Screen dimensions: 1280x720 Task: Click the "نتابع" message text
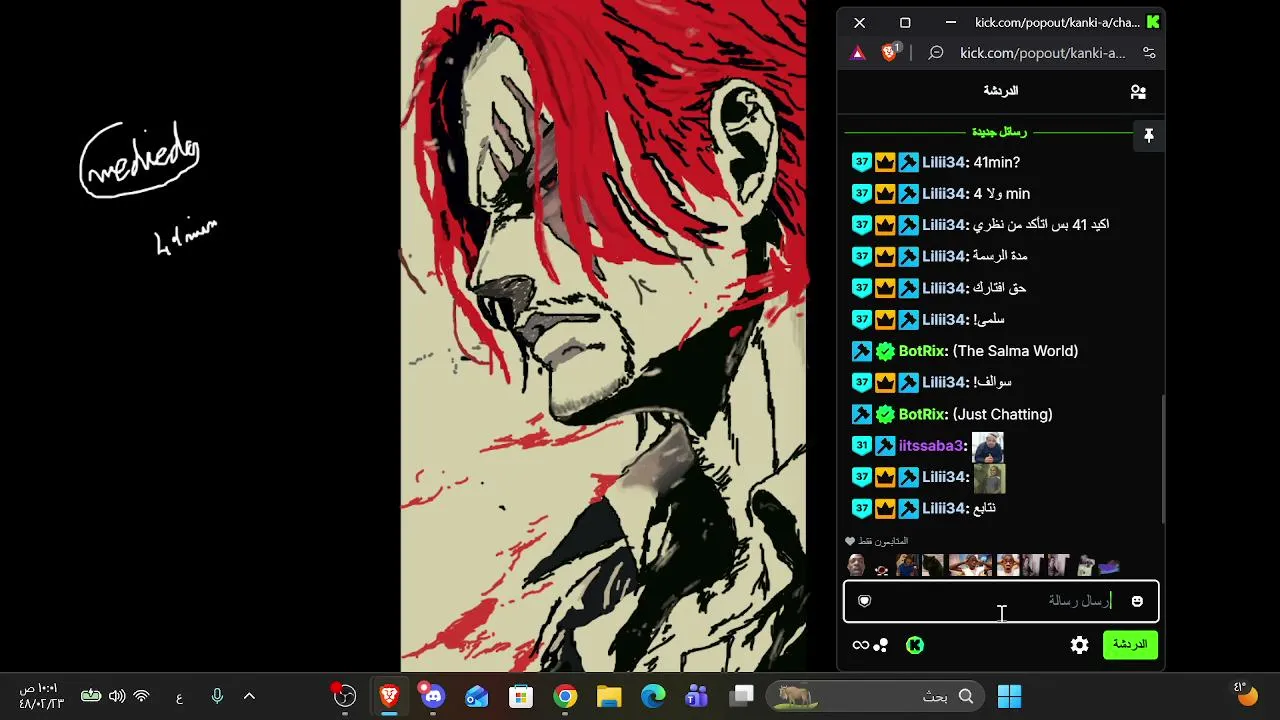click(x=984, y=508)
